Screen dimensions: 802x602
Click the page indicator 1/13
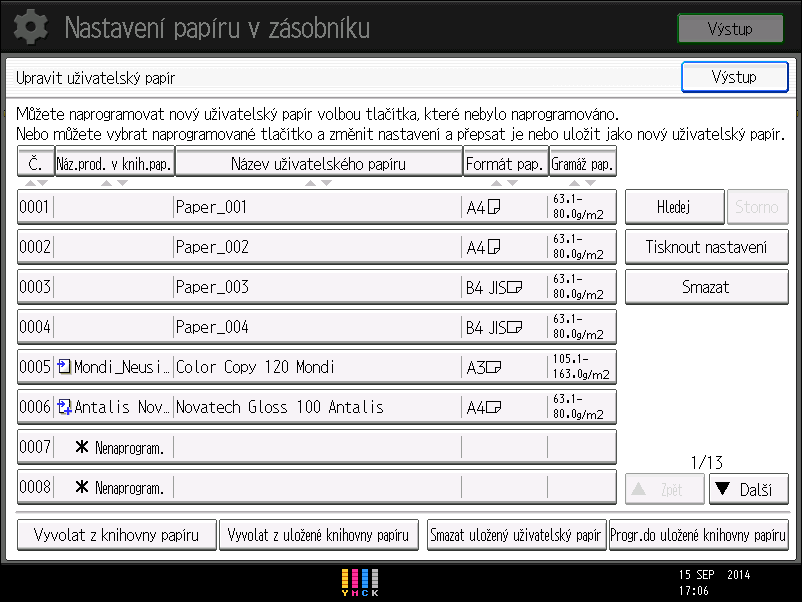click(x=706, y=462)
